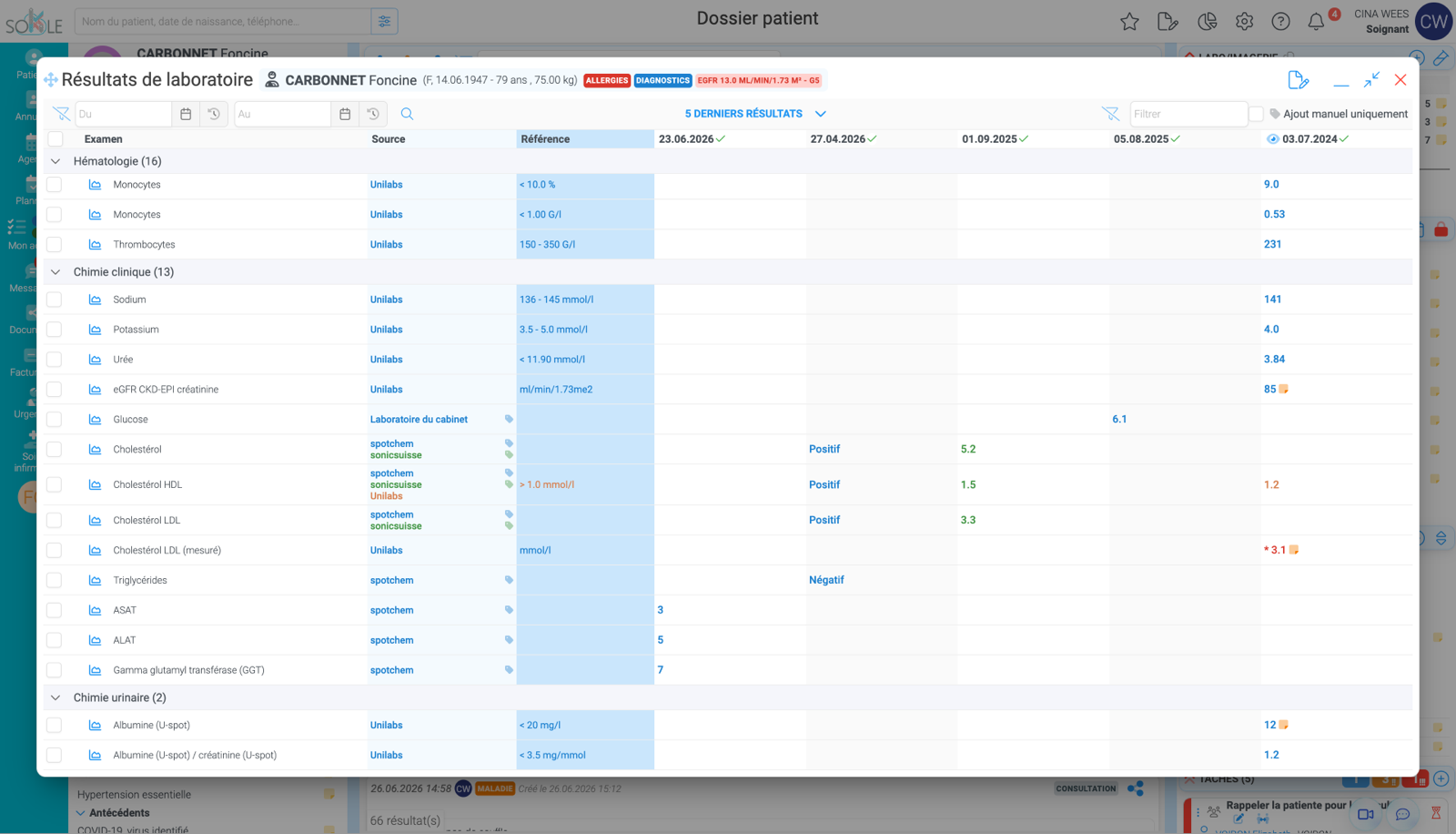Screen dimensions: 1456x834
Task: Click the ALLERGIES badge
Action: (607, 80)
